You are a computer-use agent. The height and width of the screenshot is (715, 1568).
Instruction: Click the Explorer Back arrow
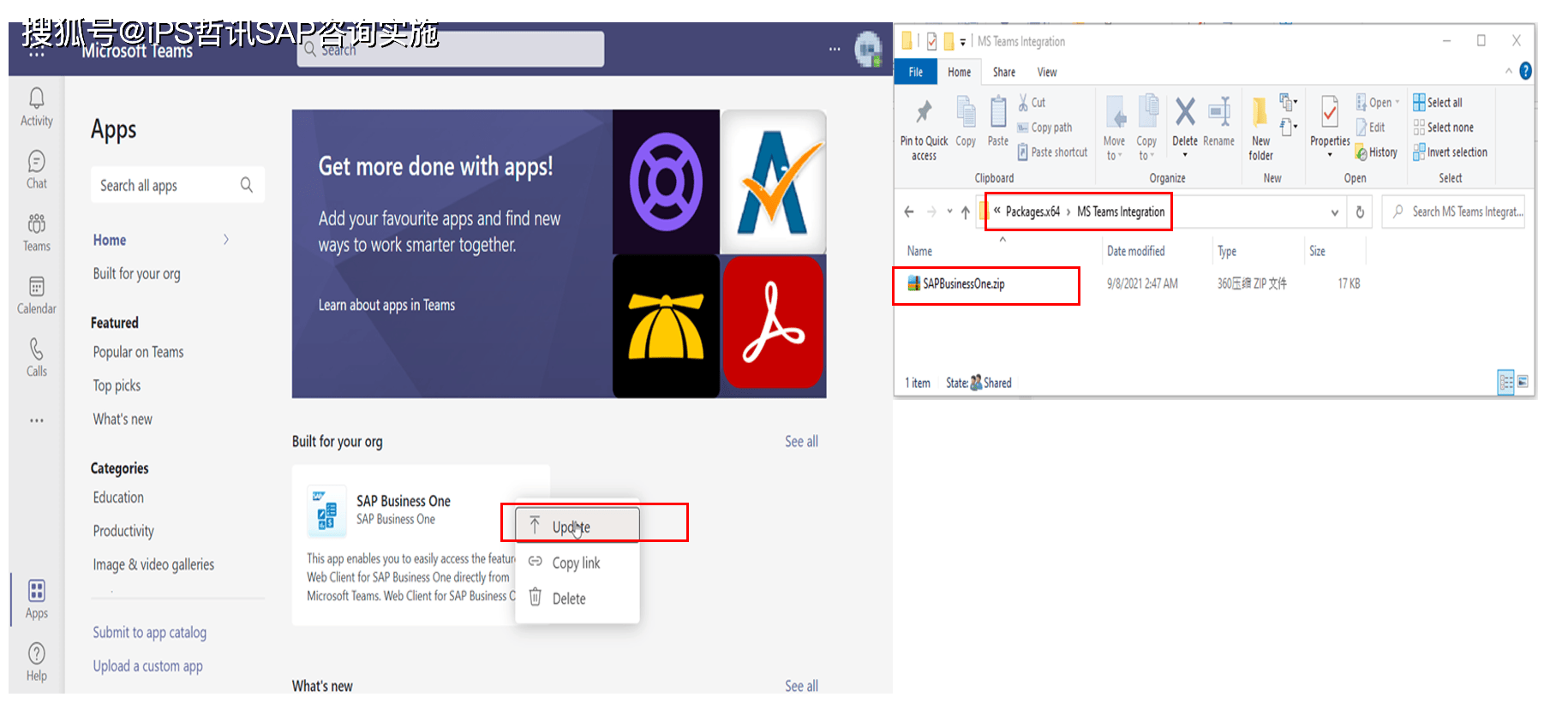point(909,212)
